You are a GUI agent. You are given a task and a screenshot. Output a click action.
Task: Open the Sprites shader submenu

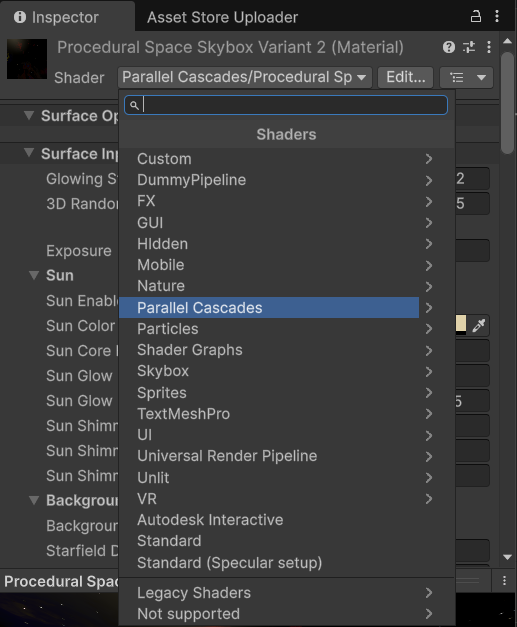click(287, 393)
